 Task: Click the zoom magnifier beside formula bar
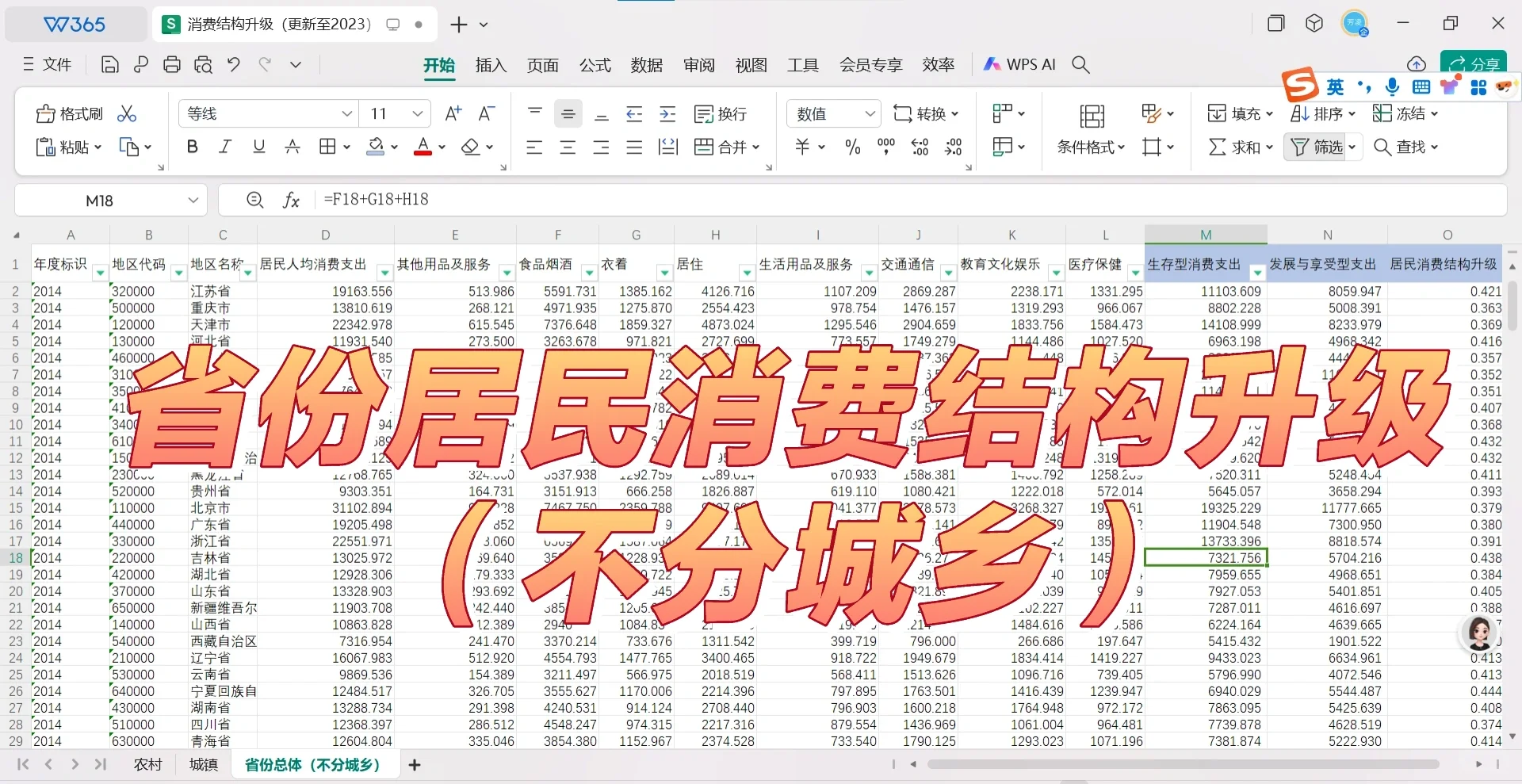254,201
